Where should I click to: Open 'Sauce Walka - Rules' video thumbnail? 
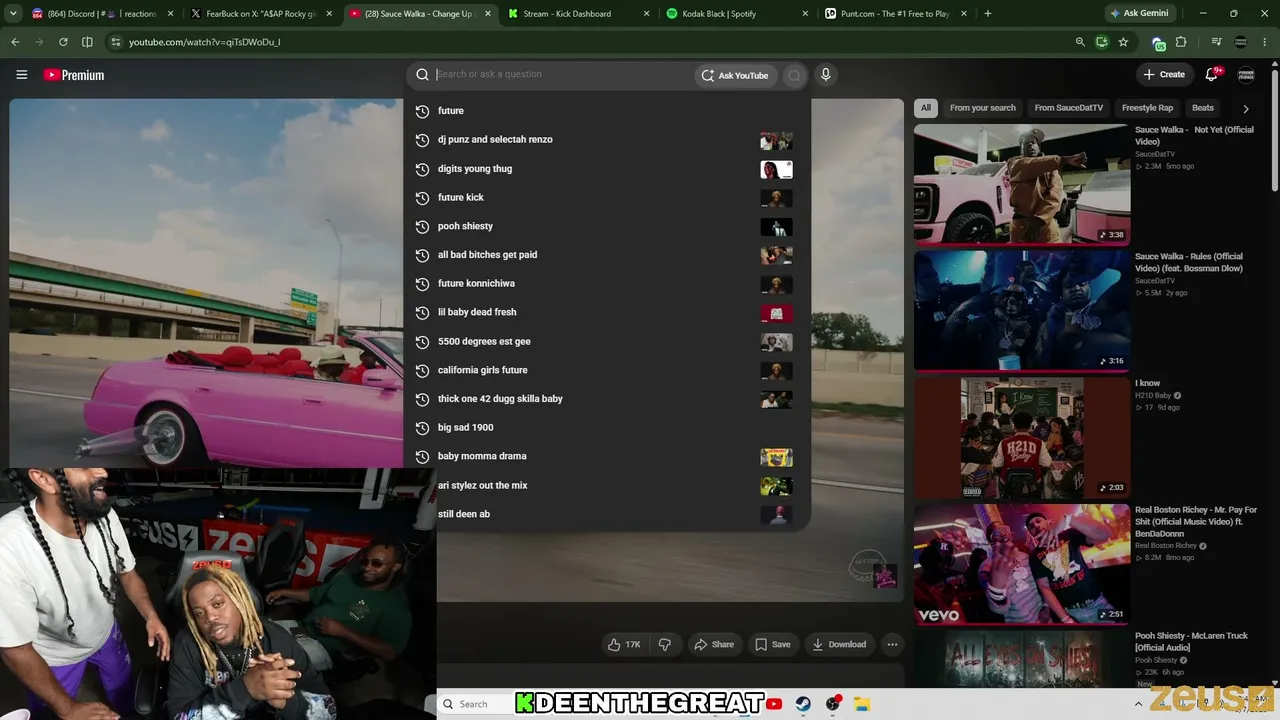click(x=1022, y=310)
